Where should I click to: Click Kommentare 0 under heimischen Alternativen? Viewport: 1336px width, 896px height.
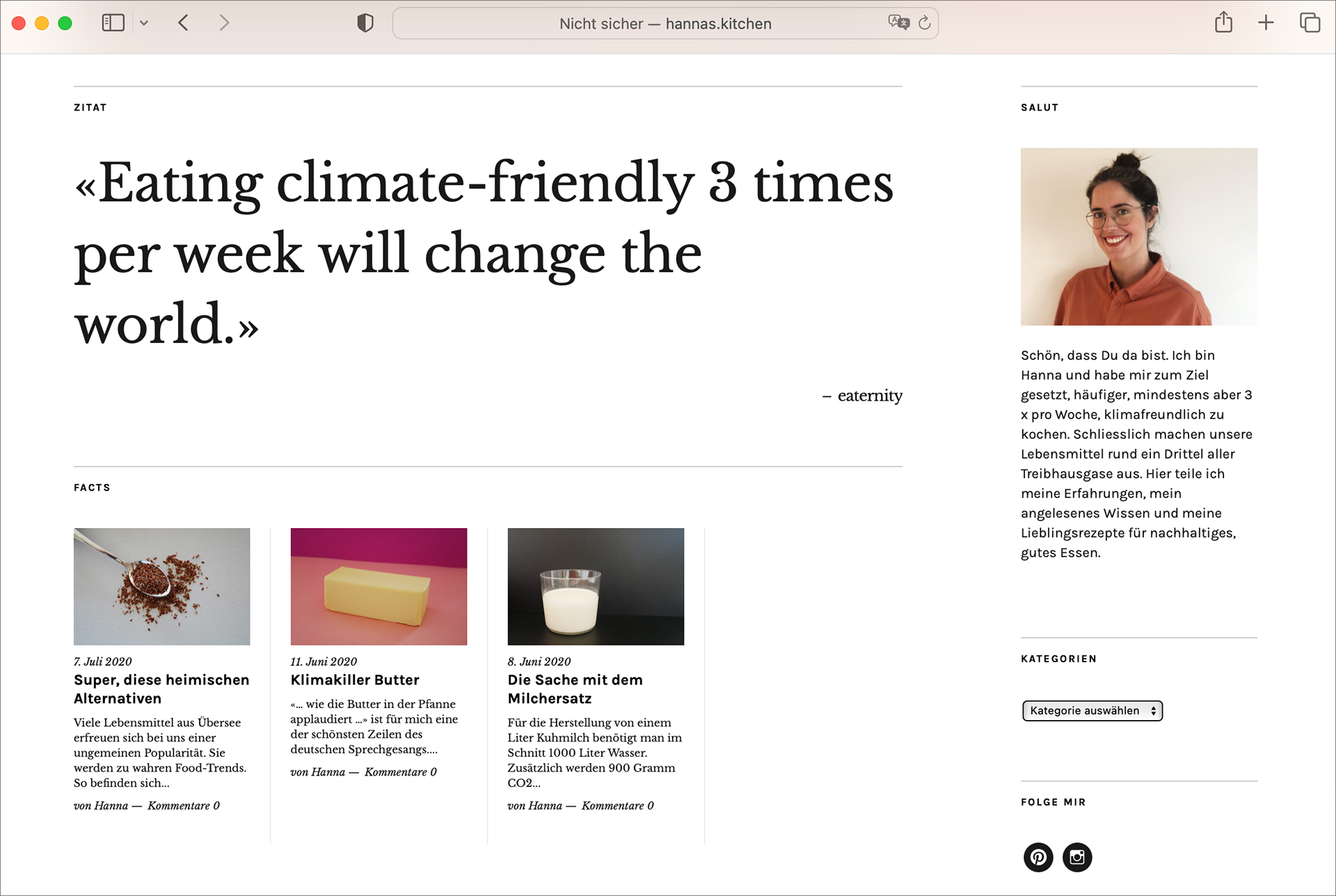tap(184, 806)
